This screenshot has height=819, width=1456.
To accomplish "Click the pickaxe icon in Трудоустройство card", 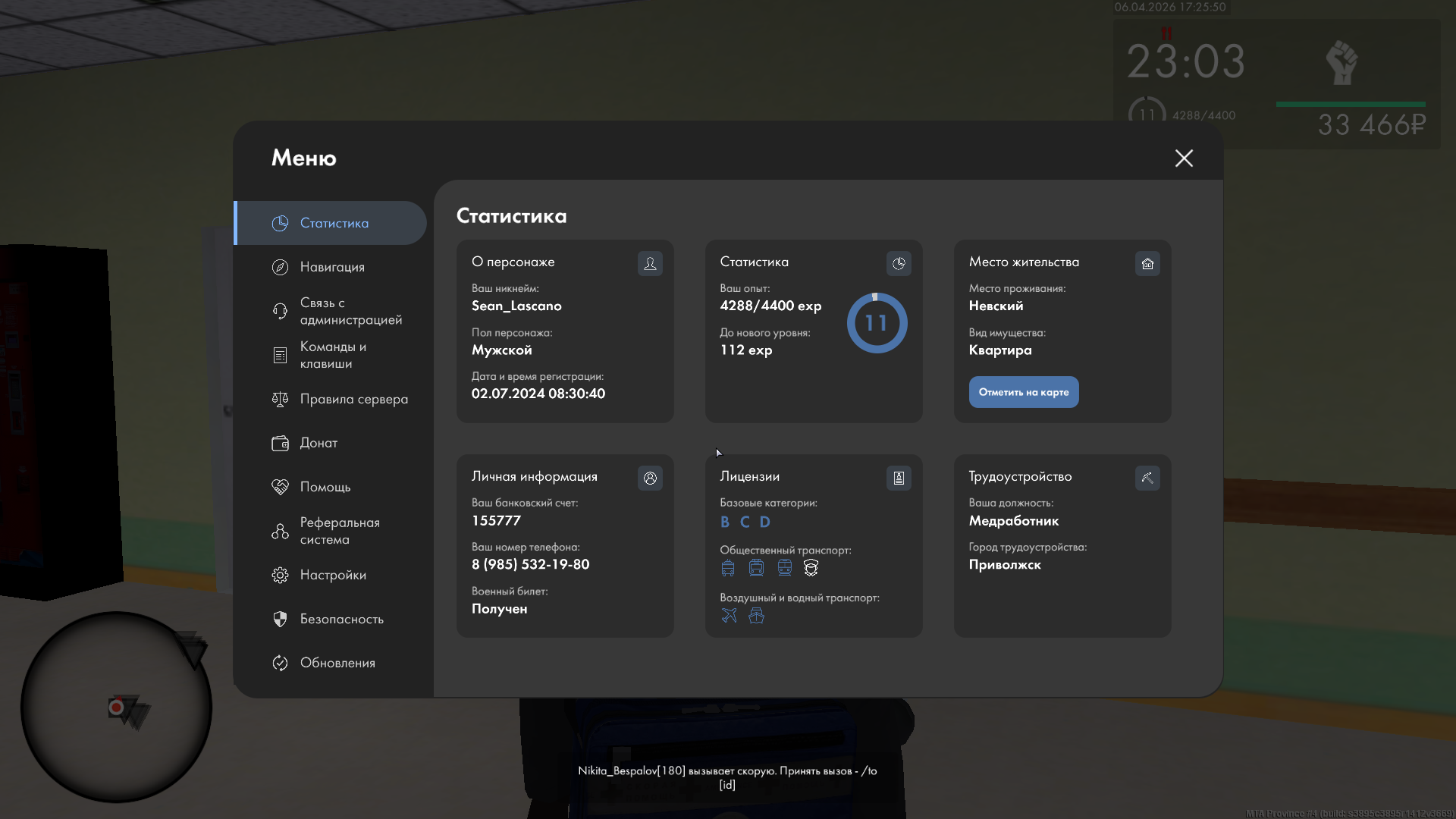I will (1147, 478).
